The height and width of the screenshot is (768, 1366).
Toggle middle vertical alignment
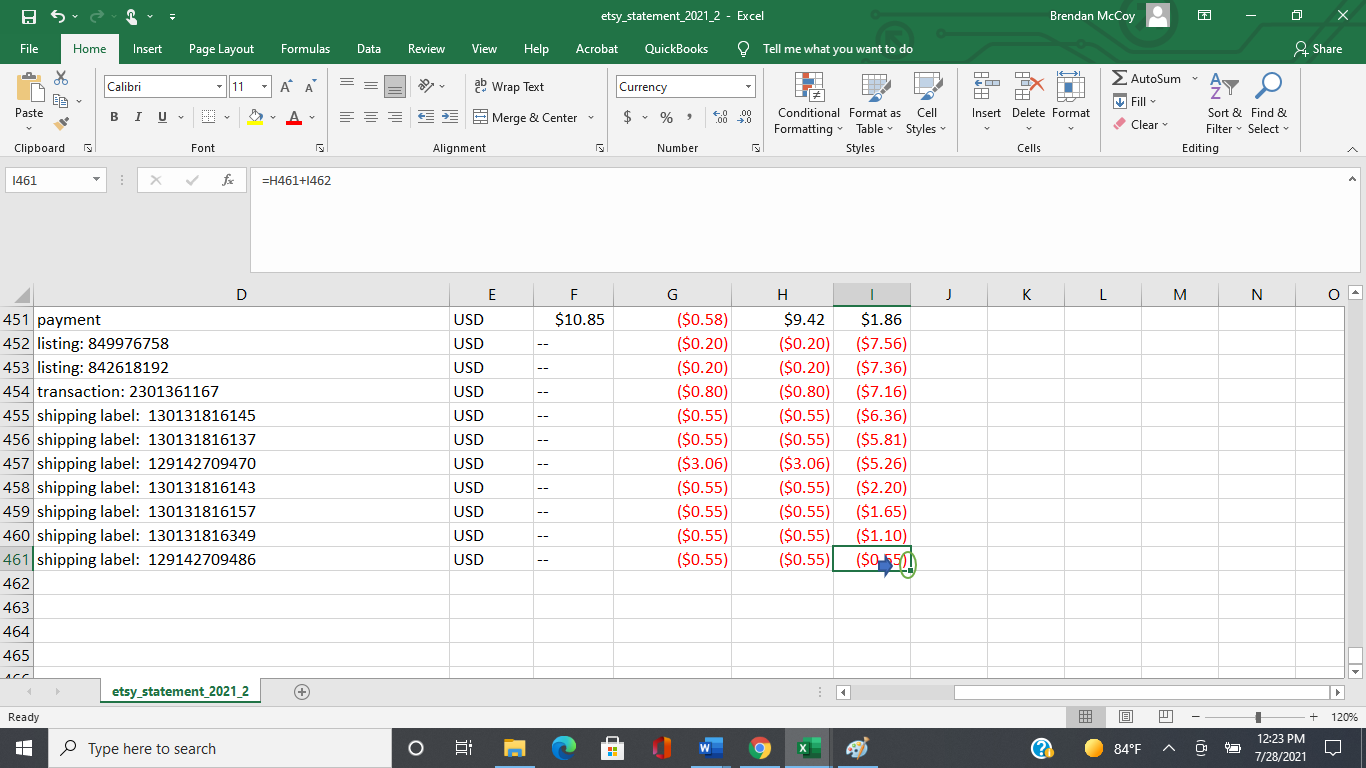point(370,87)
